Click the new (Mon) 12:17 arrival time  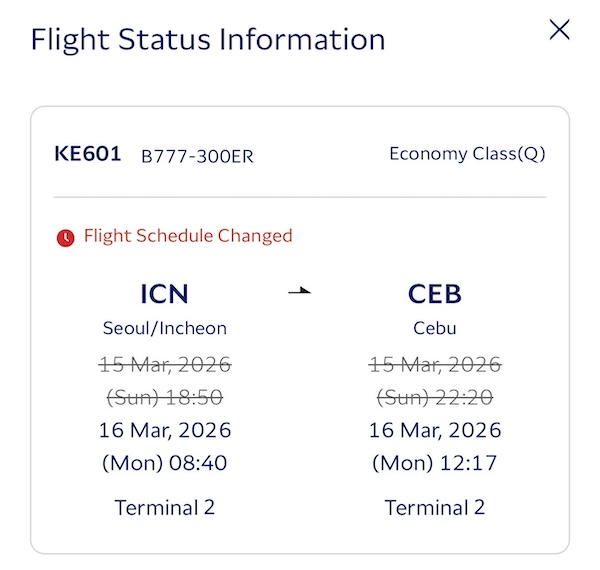coord(435,464)
